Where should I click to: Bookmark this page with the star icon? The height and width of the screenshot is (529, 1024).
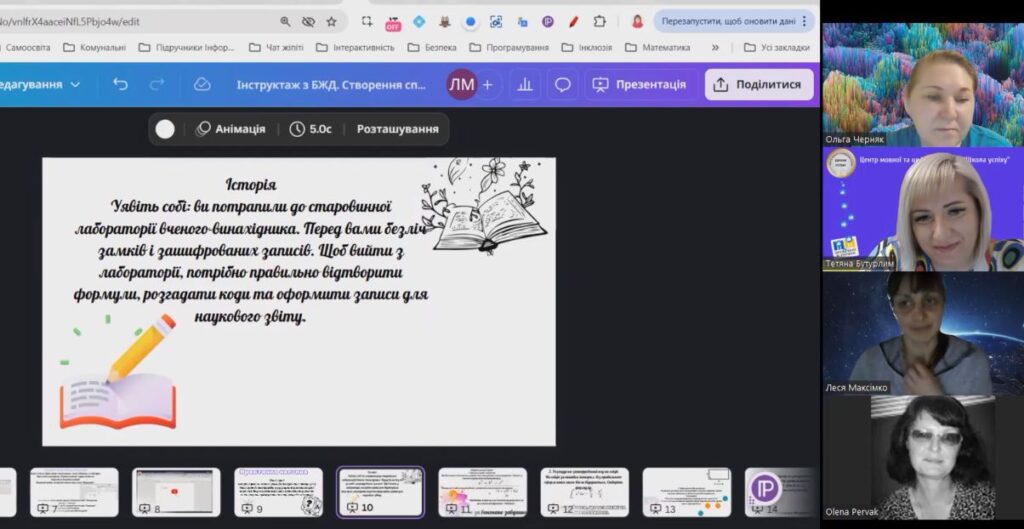(x=331, y=22)
